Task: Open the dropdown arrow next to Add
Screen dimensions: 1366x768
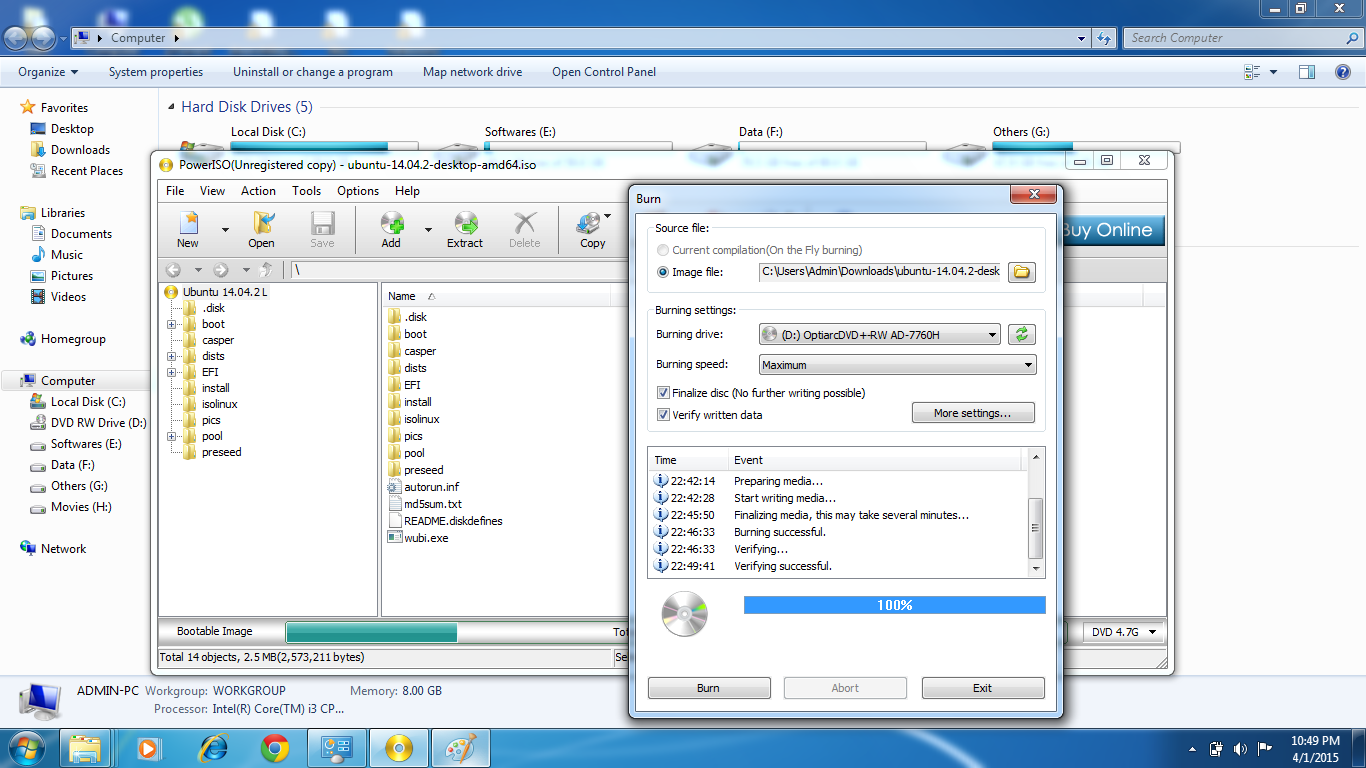Action: point(428,230)
